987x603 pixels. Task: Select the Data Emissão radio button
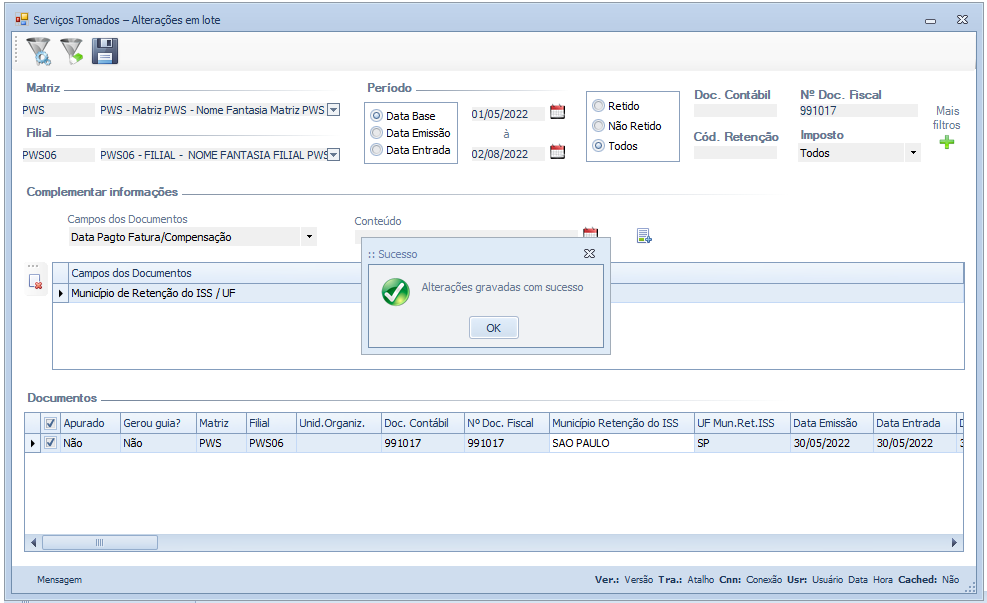pyautogui.click(x=377, y=133)
